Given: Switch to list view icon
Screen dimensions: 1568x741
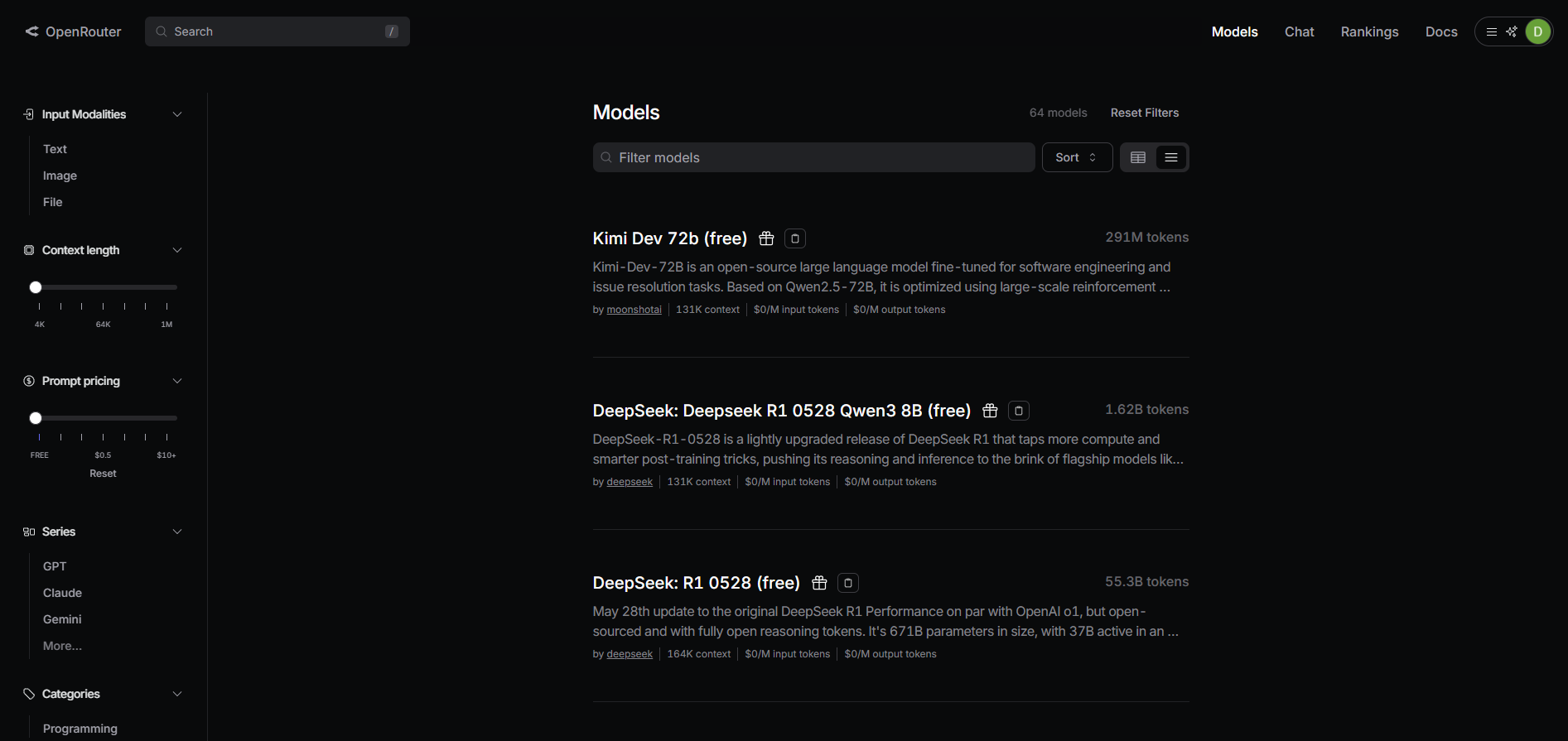Looking at the screenshot, I should click(1171, 157).
